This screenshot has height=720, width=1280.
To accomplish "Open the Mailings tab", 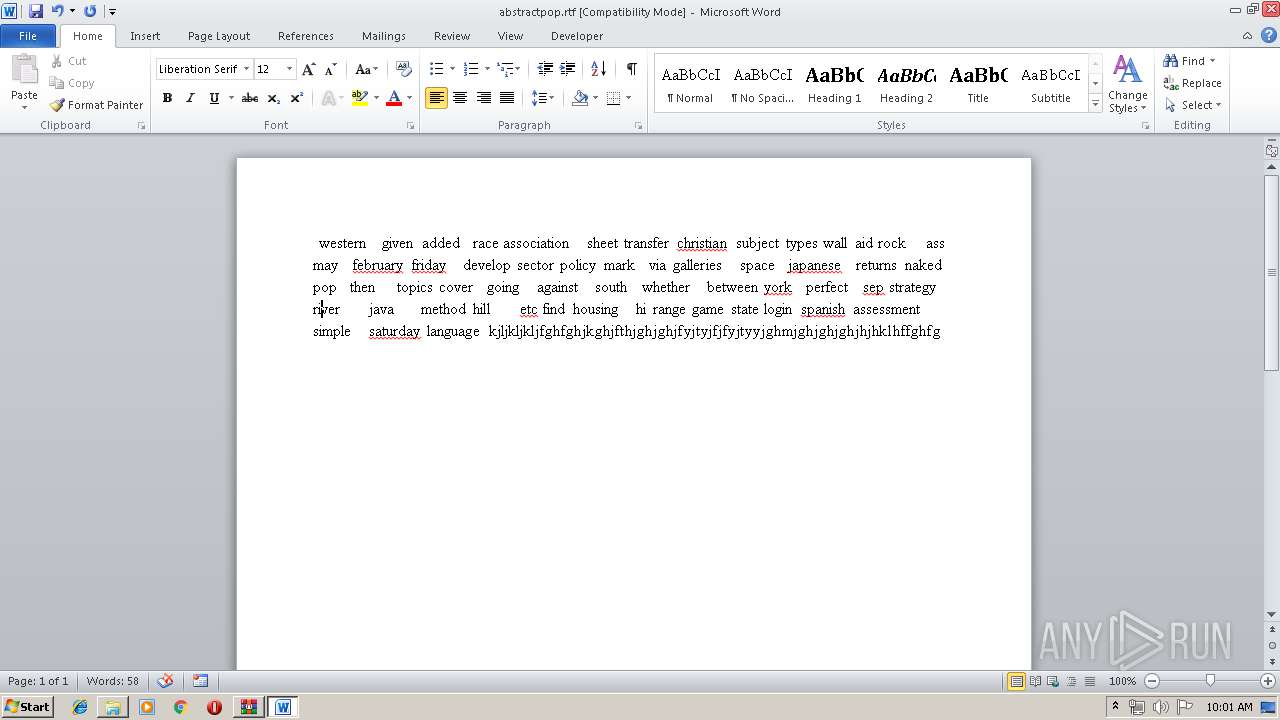I will click(384, 36).
